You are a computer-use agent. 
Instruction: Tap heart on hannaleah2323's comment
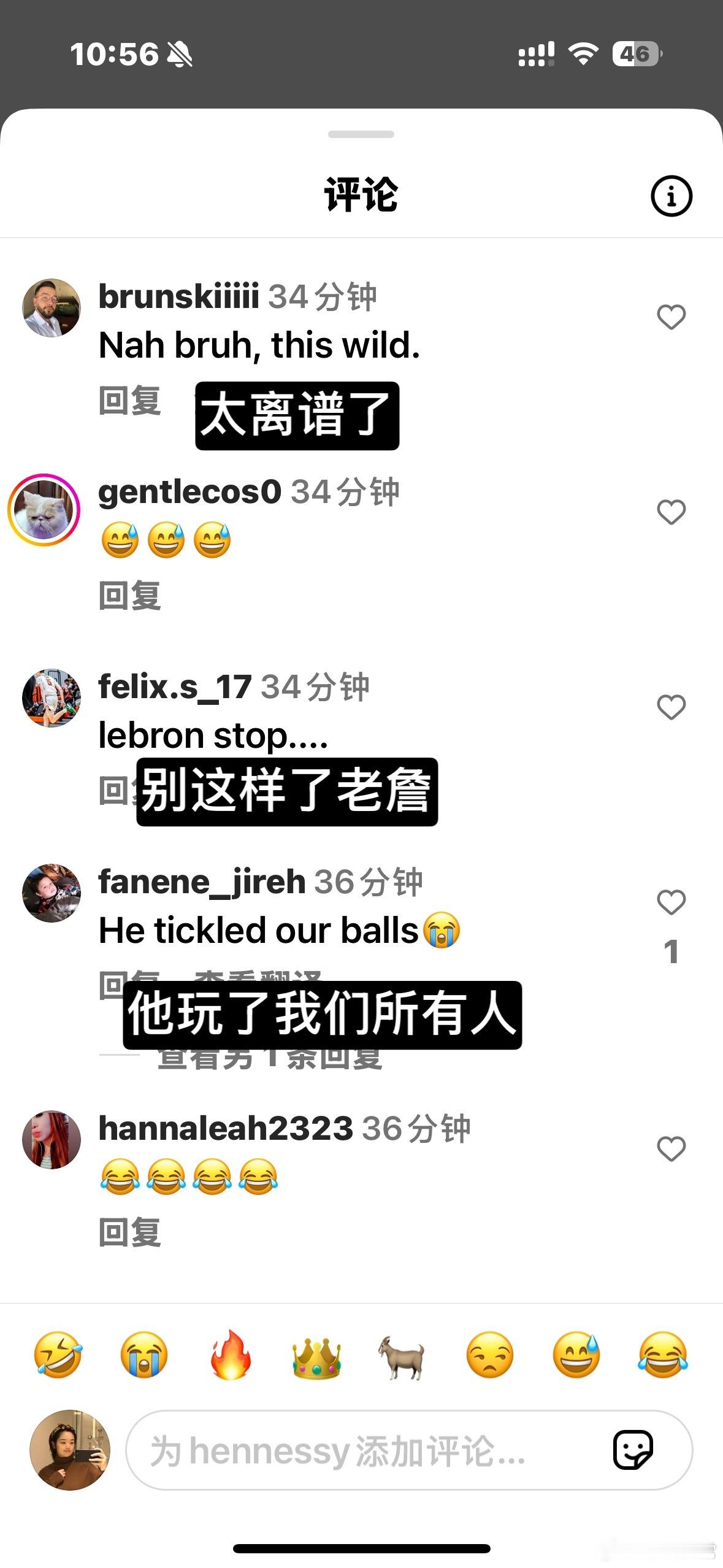(x=671, y=1149)
